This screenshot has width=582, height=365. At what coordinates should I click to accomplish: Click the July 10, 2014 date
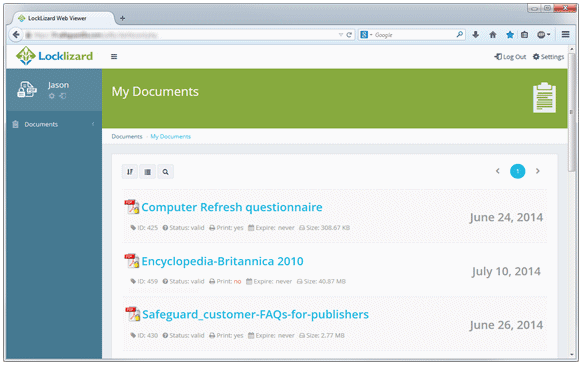click(506, 271)
